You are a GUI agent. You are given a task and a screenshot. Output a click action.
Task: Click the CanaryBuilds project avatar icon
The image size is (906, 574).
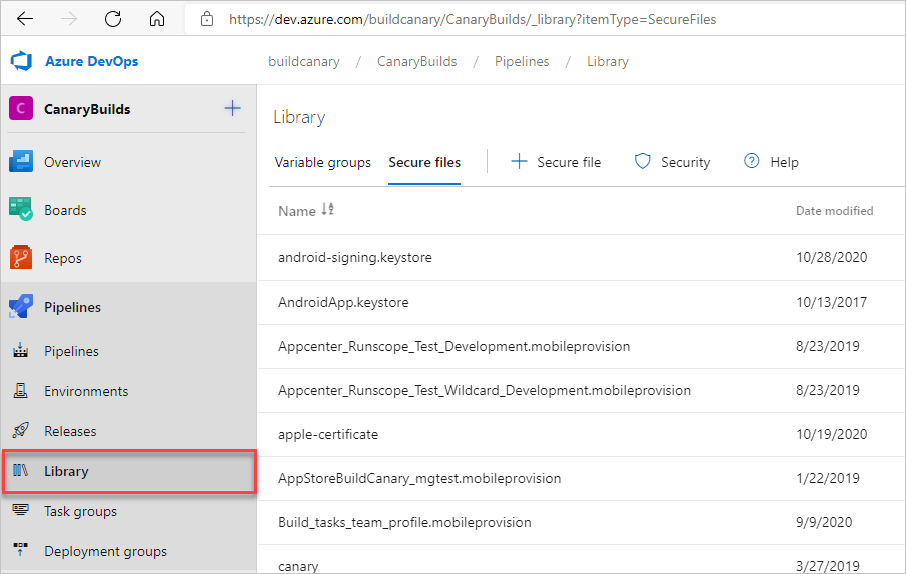click(x=21, y=108)
